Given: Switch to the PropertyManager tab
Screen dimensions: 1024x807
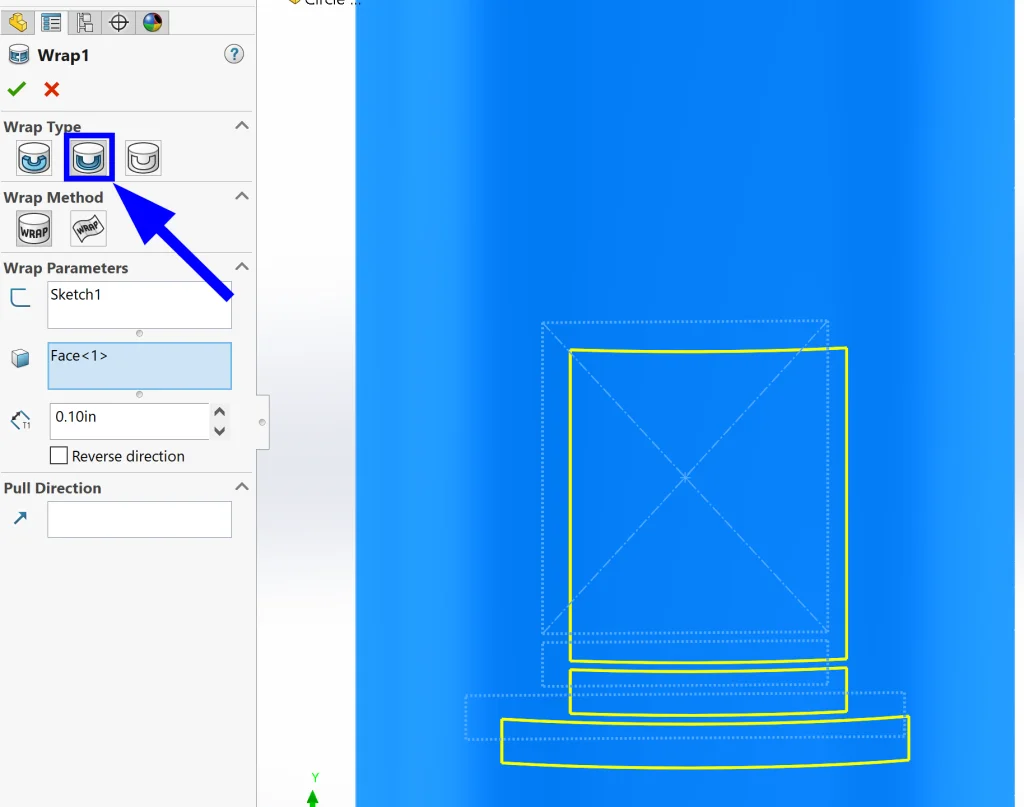Looking at the screenshot, I should click(x=51, y=23).
